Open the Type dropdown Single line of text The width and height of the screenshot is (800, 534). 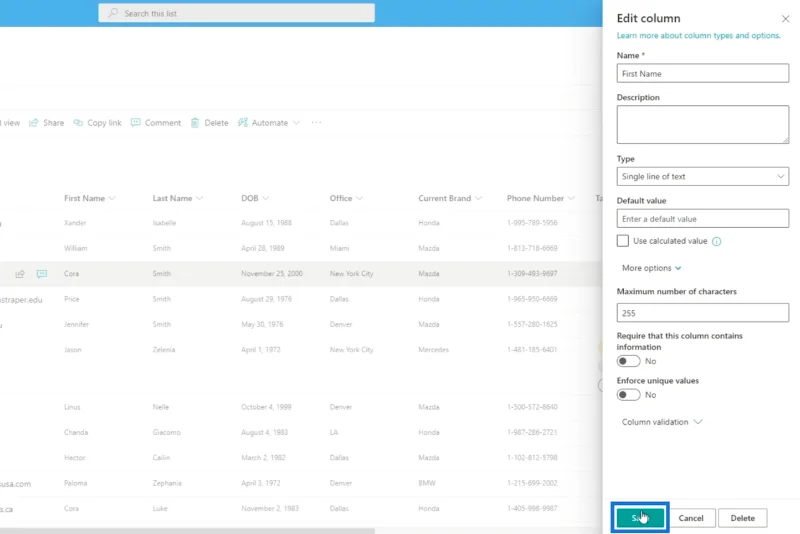tap(703, 176)
